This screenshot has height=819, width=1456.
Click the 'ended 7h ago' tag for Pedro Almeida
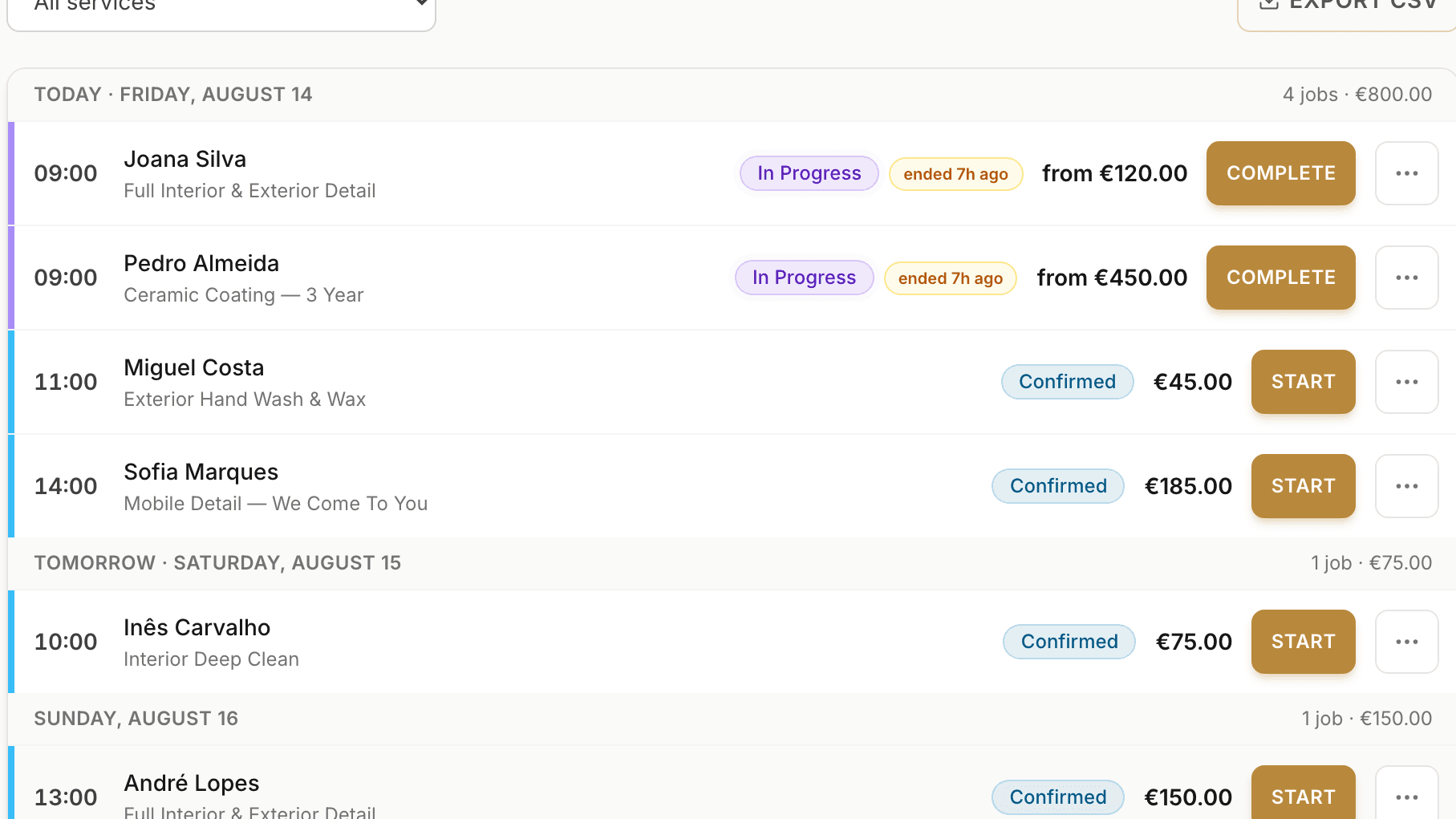pos(950,278)
